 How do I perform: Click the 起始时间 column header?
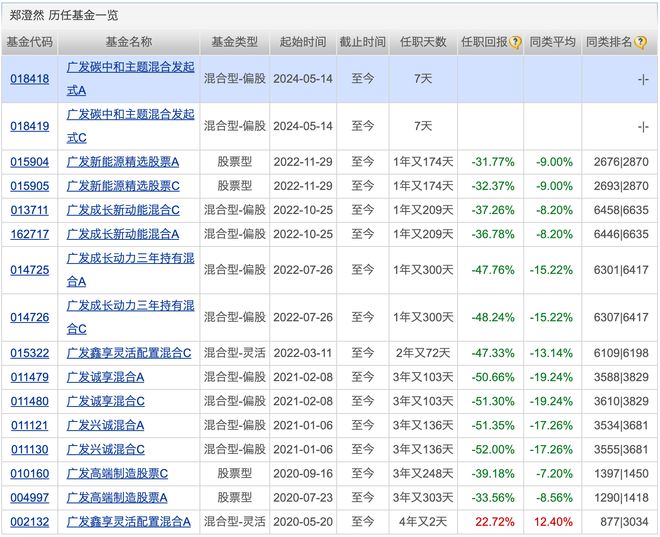pos(303,42)
